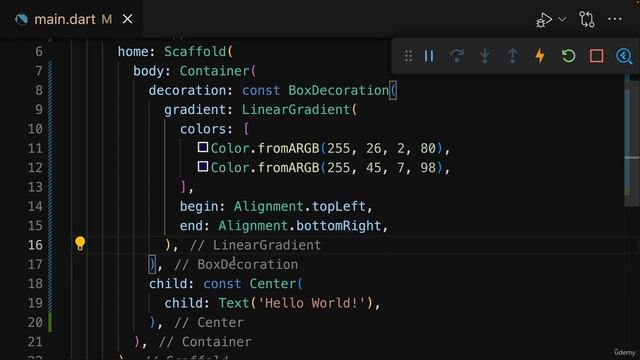Image resolution: width=640 pixels, height=360 pixels.
Task: Click BoxDecoration on line 8
Action: (x=338, y=90)
